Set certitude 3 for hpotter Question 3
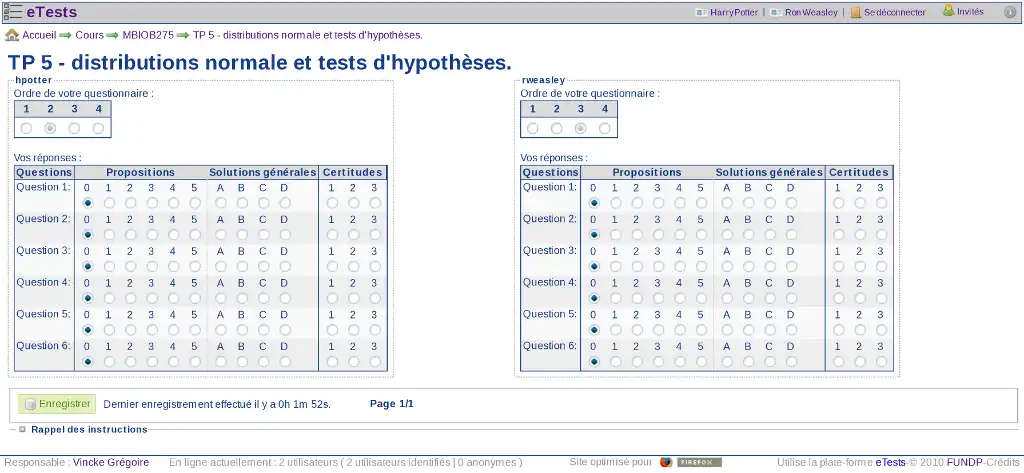 (x=375, y=267)
